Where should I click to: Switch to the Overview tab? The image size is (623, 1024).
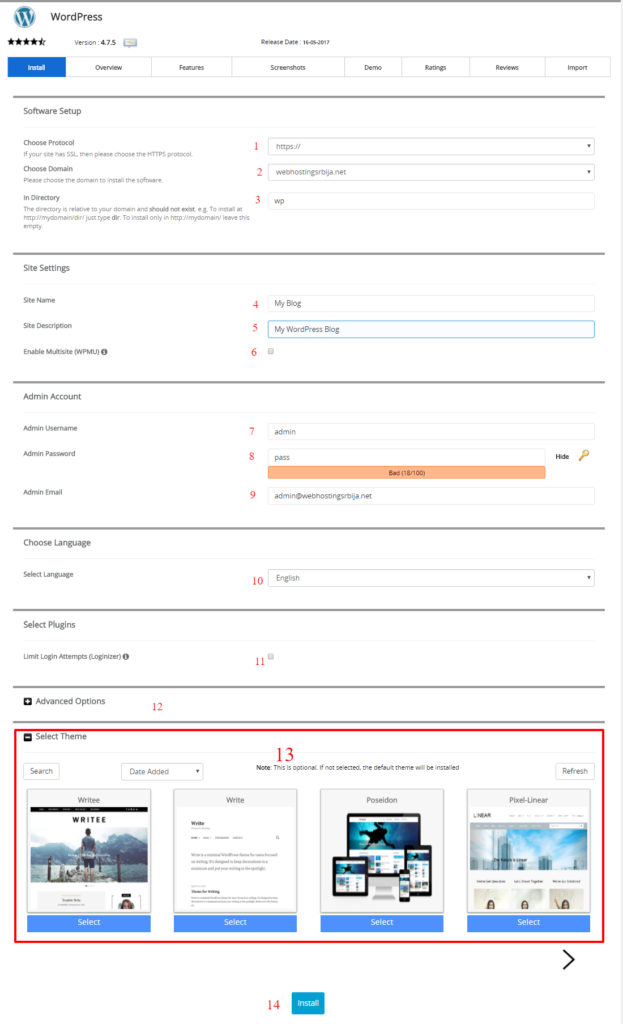108,67
